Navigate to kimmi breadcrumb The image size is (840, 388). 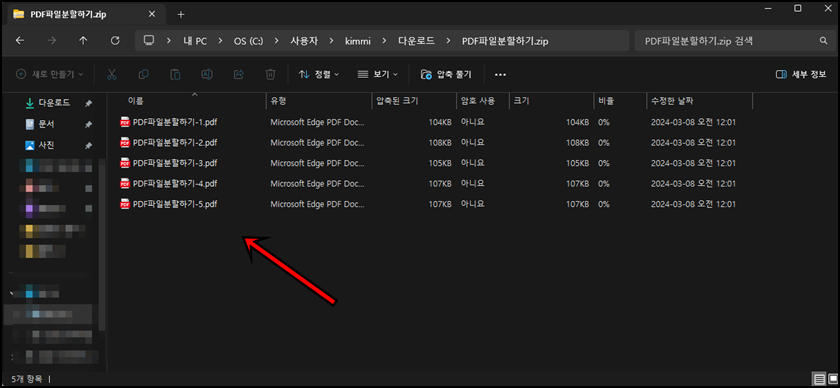358,41
